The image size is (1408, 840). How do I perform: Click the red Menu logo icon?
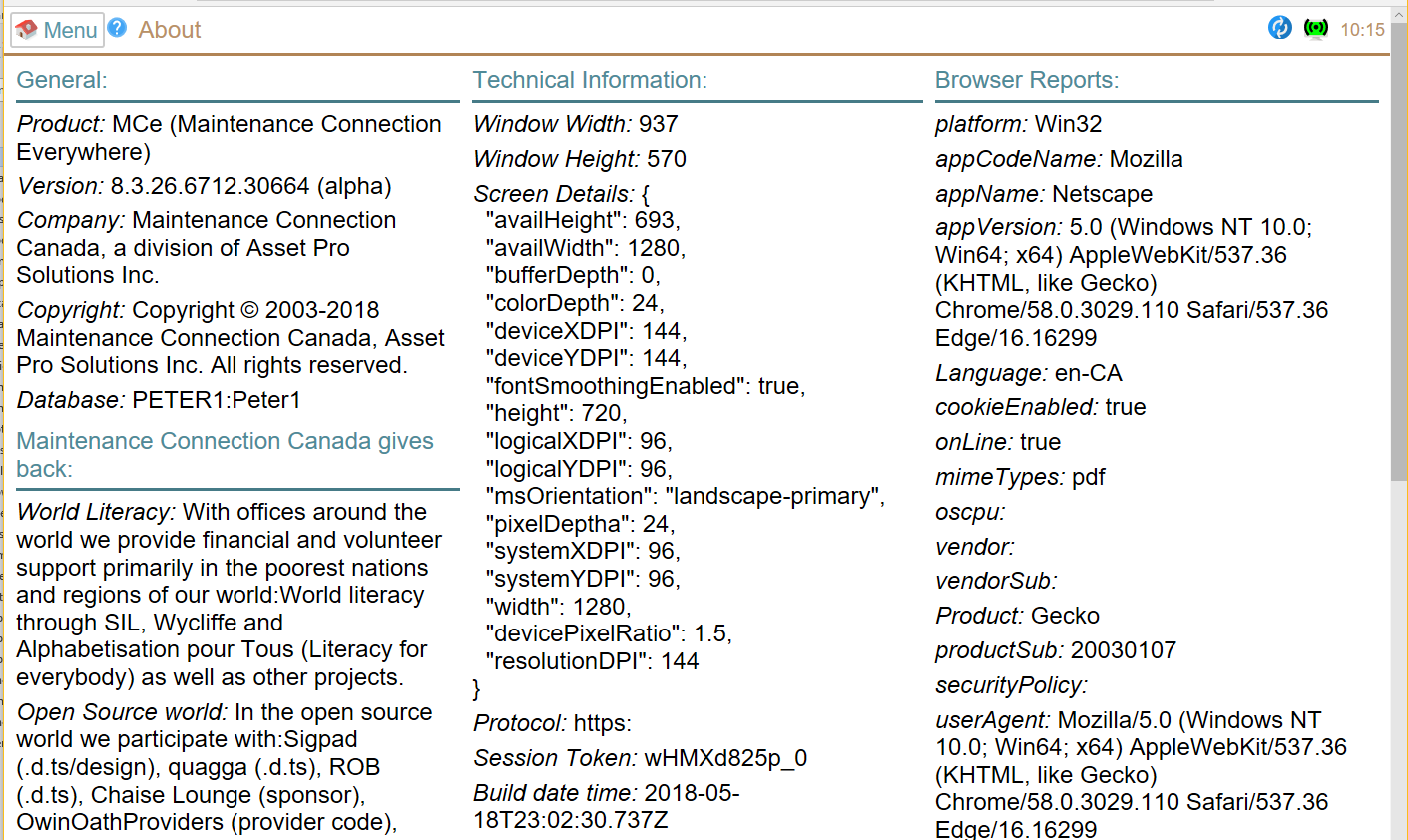26,30
